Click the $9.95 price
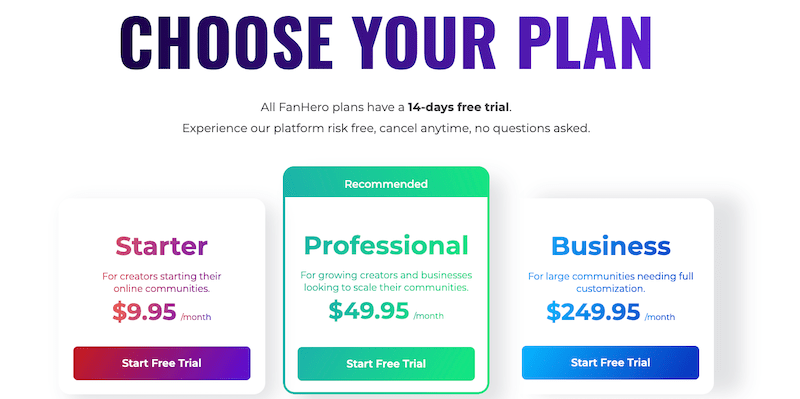The height and width of the screenshot is (399, 800). pos(144,312)
